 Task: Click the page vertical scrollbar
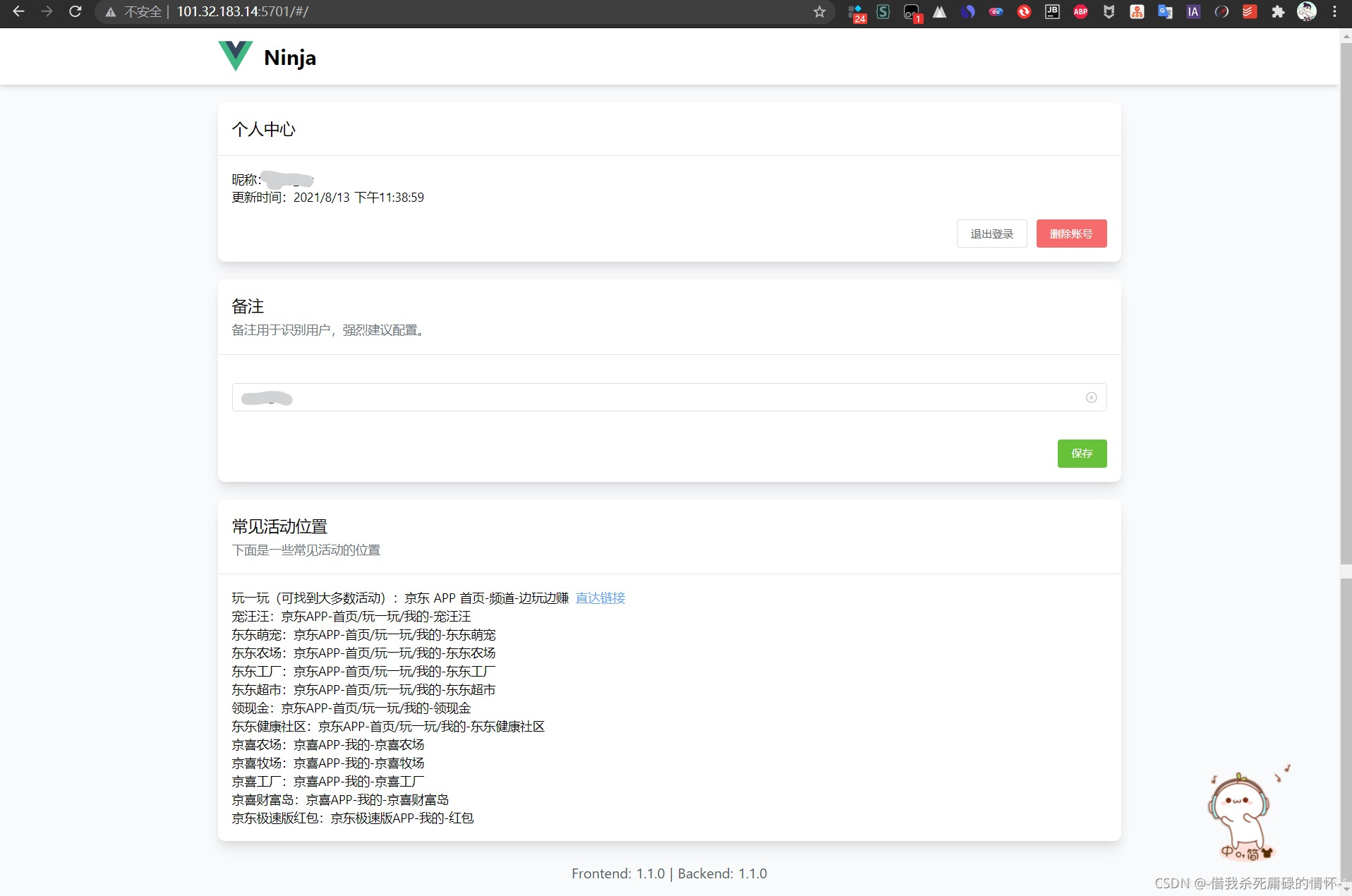1346,303
